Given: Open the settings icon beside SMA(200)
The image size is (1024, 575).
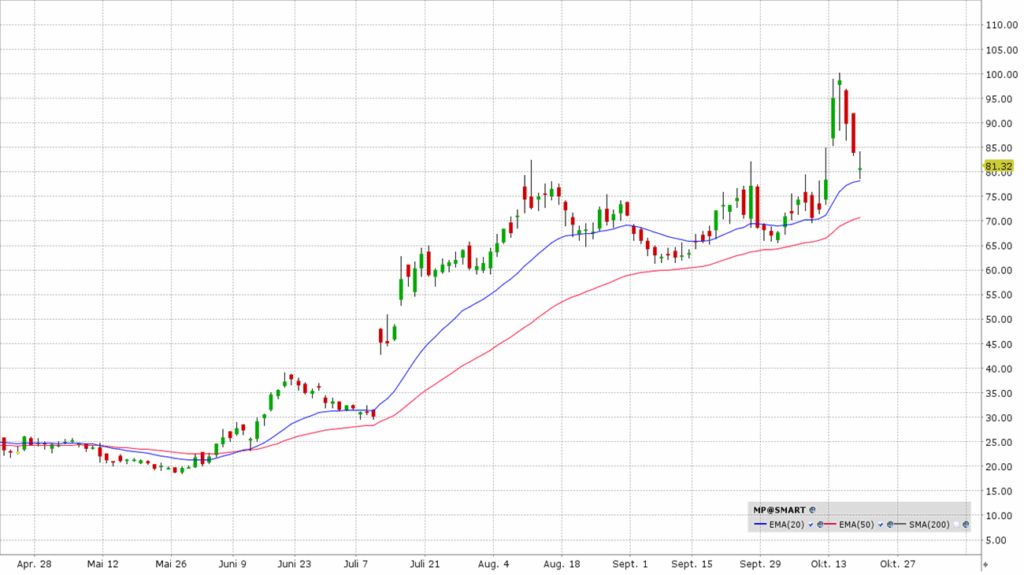Looking at the screenshot, I should point(965,524).
